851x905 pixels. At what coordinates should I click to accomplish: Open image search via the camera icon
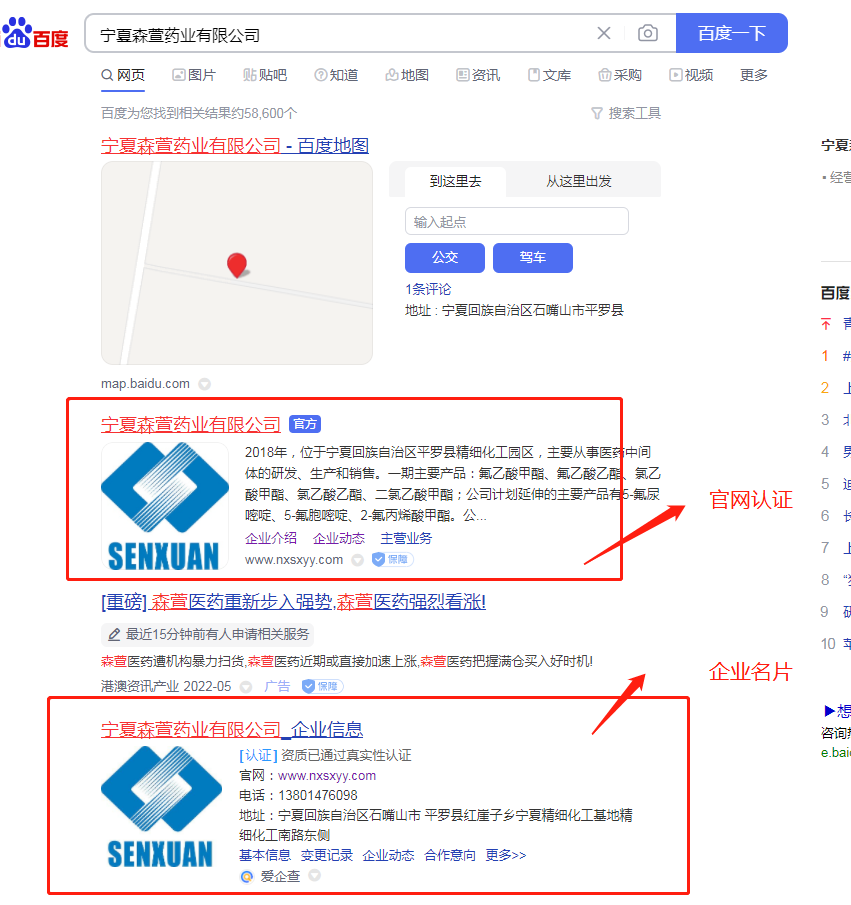click(x=648, y=33)
